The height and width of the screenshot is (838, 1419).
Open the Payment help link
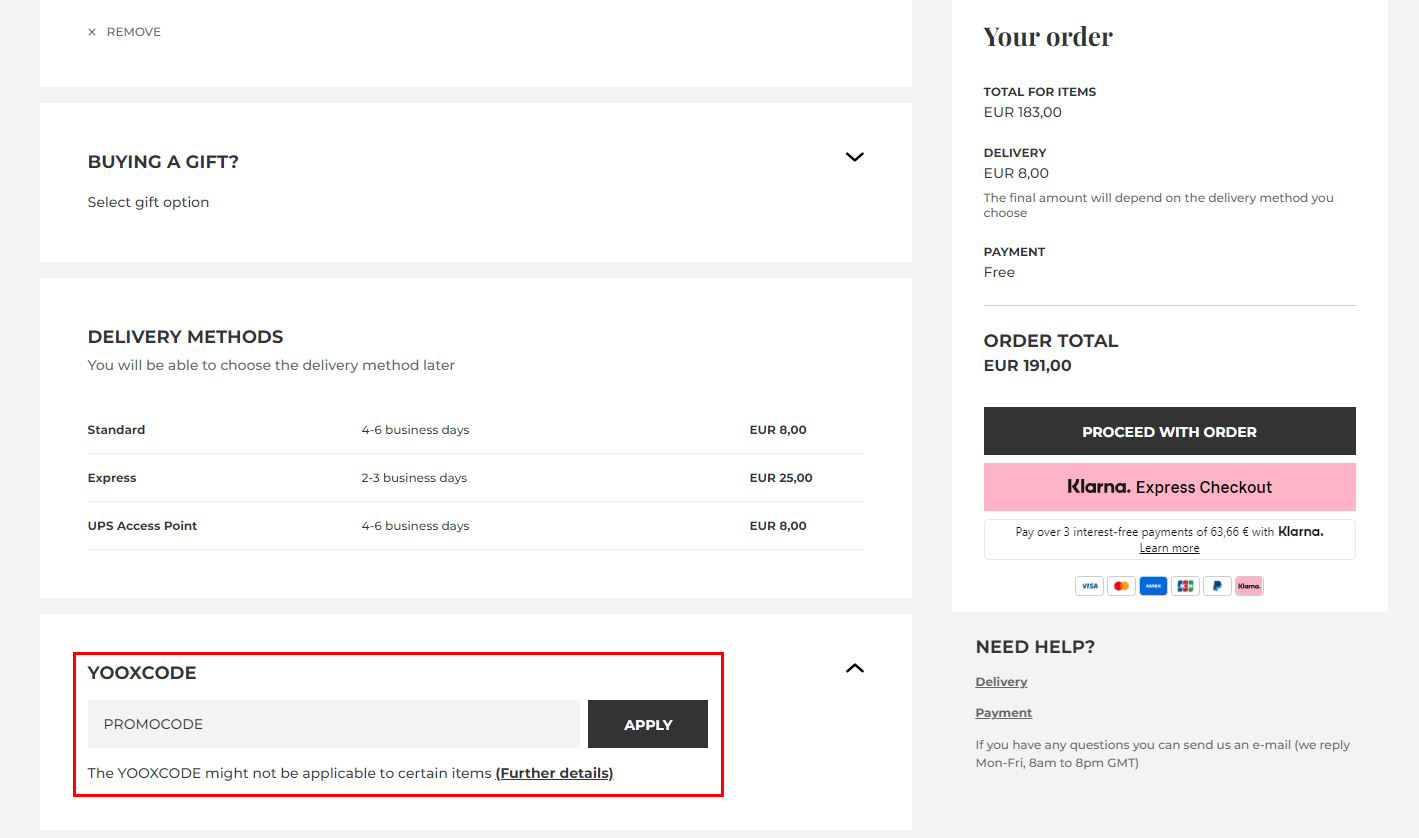(x=1003, y=713)
